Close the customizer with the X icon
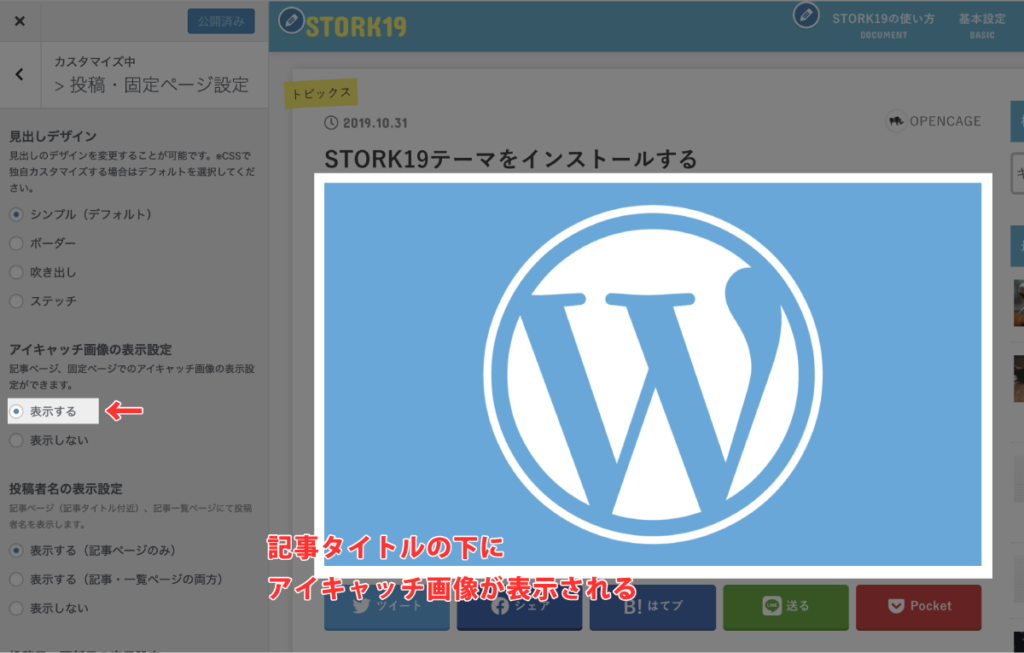The width and height of the screenshot is (1024, 653). 20,21
